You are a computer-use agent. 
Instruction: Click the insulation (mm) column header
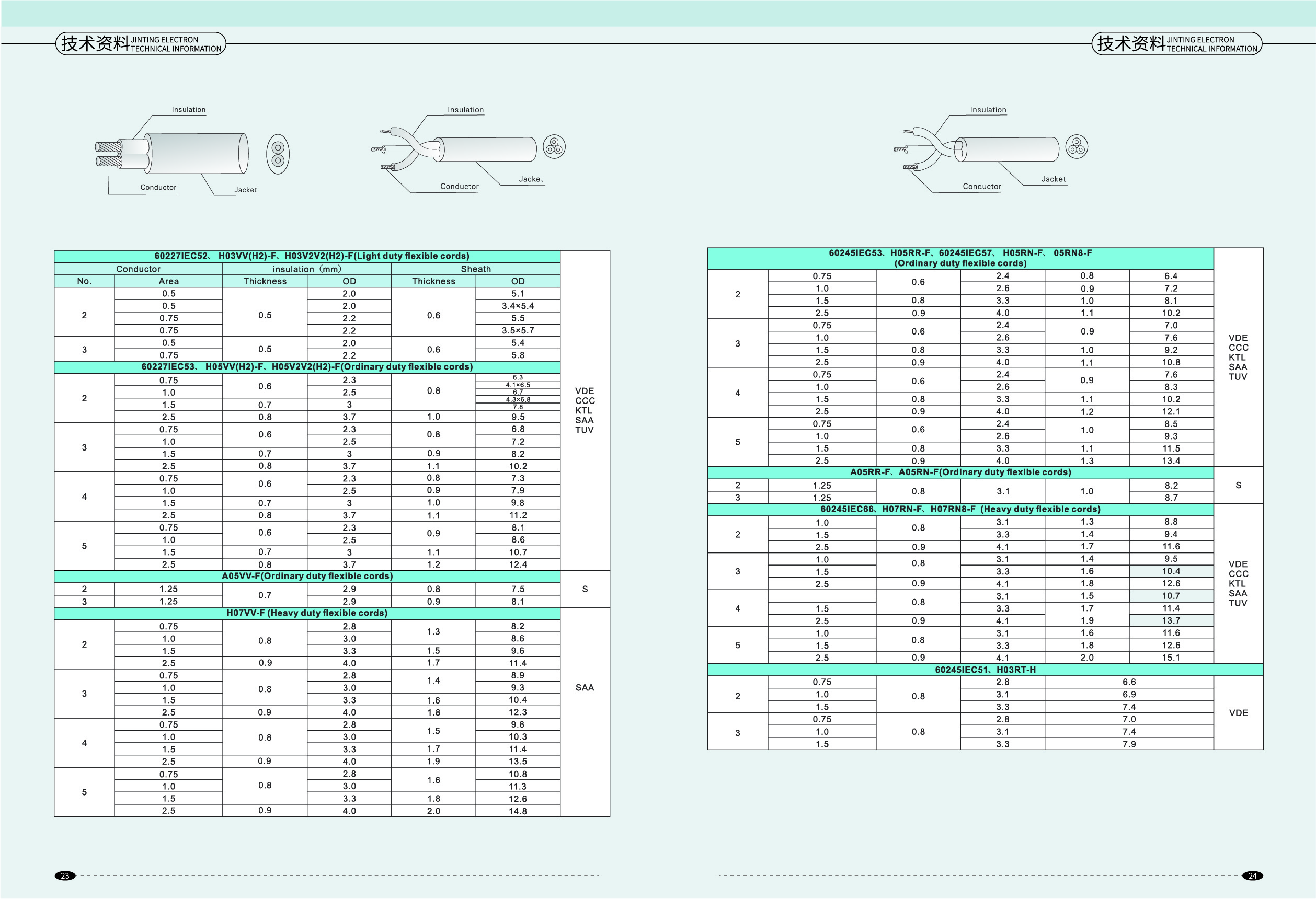click(x=306, y=269)
